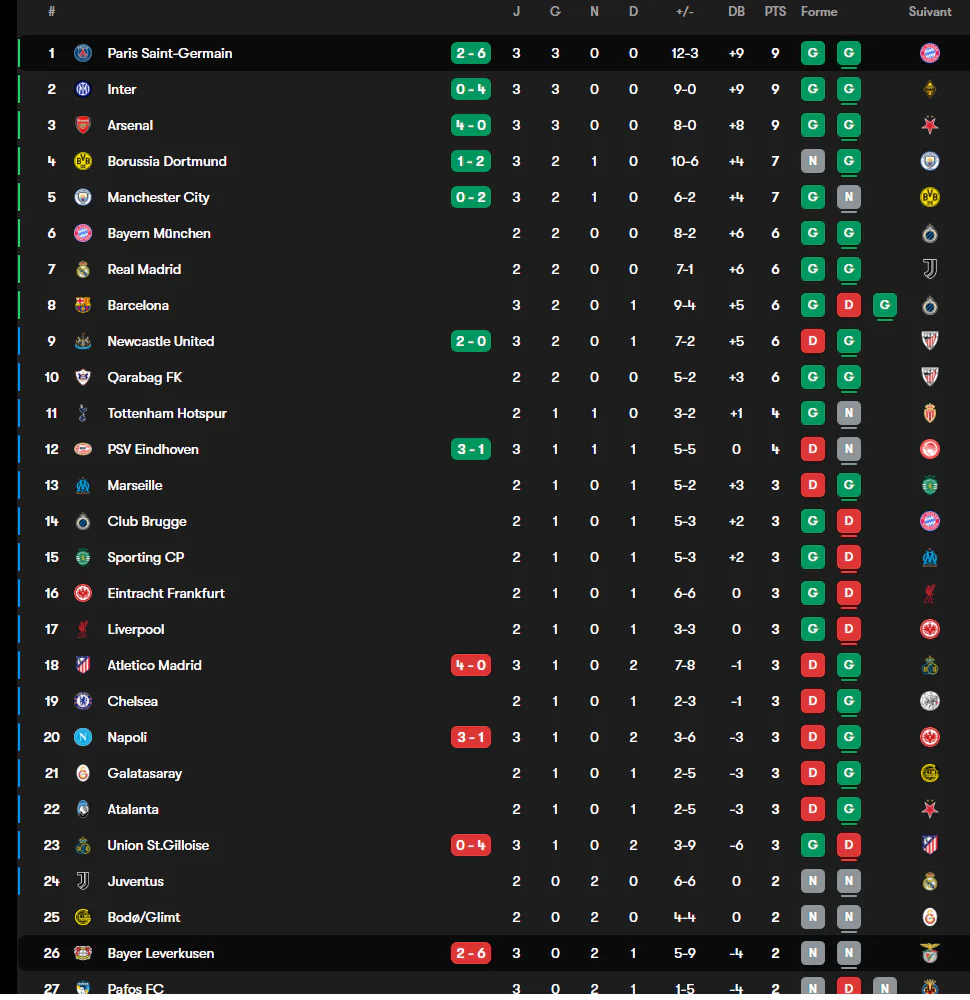The image size is (970, 1000).
Task: Click Juventus next-opponent icon in Real Madrid row
Action: (x=930, y=269)
